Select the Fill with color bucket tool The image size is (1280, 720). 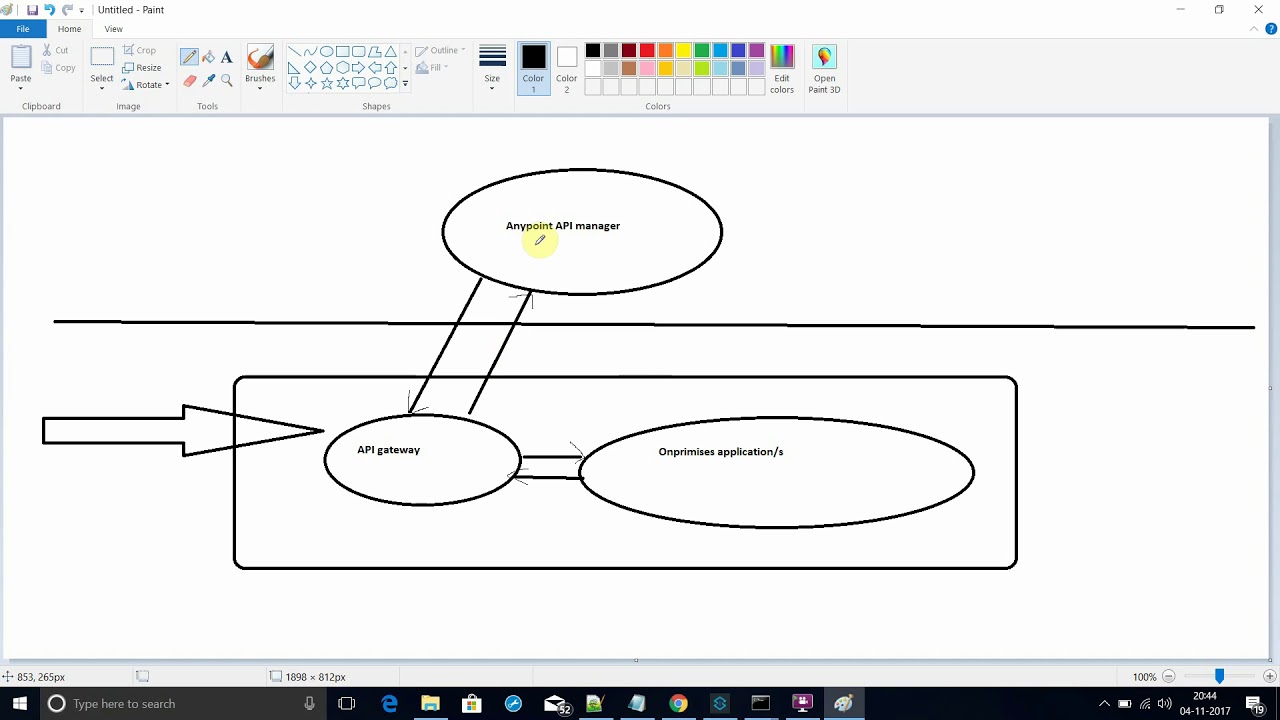click(208, 57)
